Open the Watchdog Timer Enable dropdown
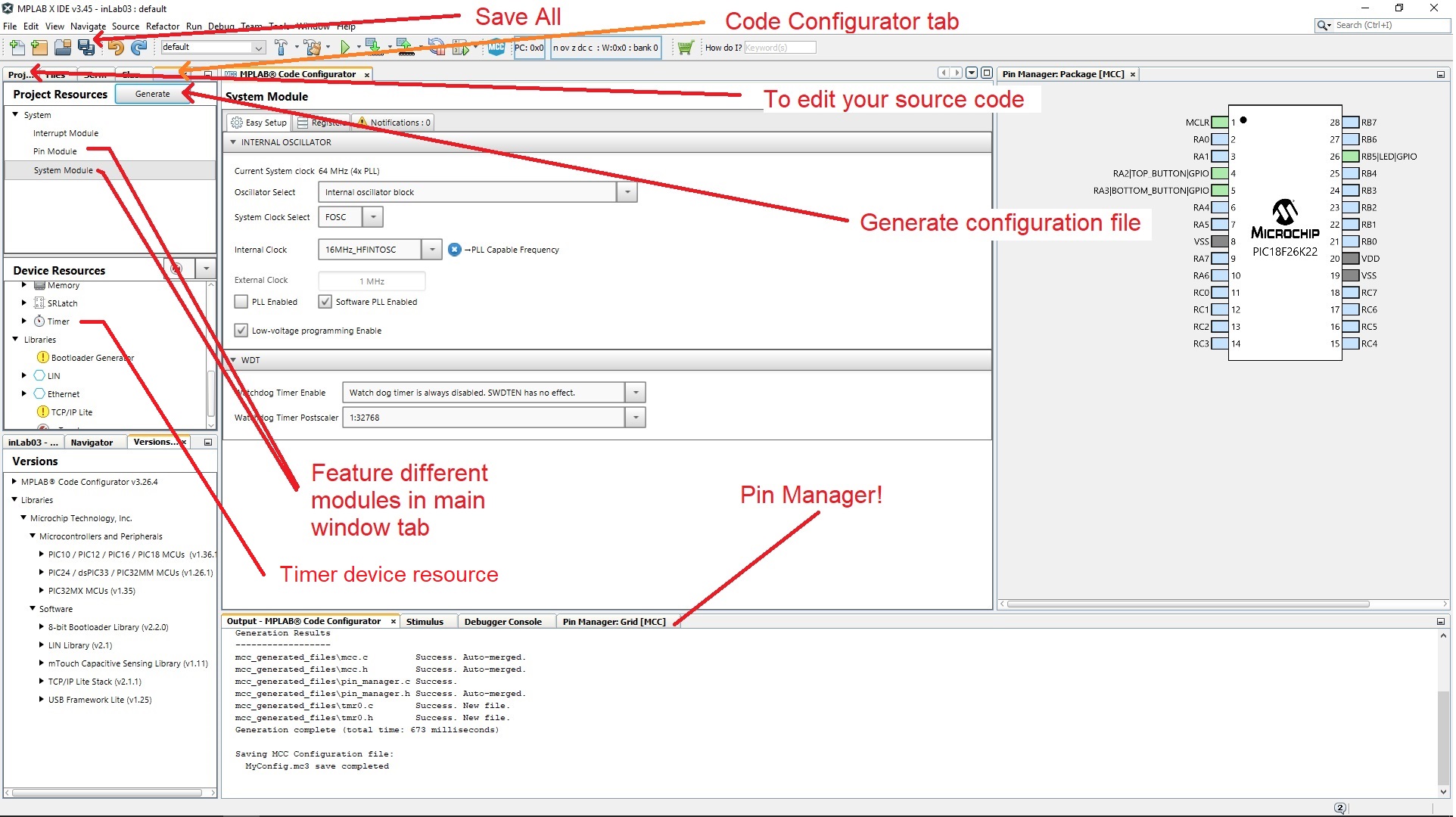Screen dimensions: 1456x817 (x=636, y=393)
